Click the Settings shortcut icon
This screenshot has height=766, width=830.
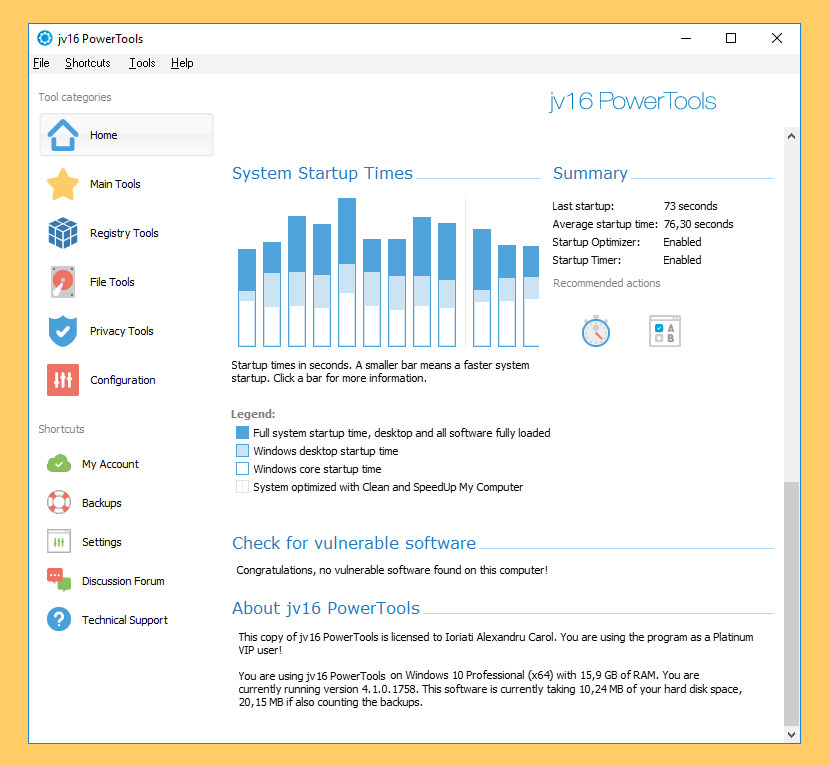click(59, 542)
